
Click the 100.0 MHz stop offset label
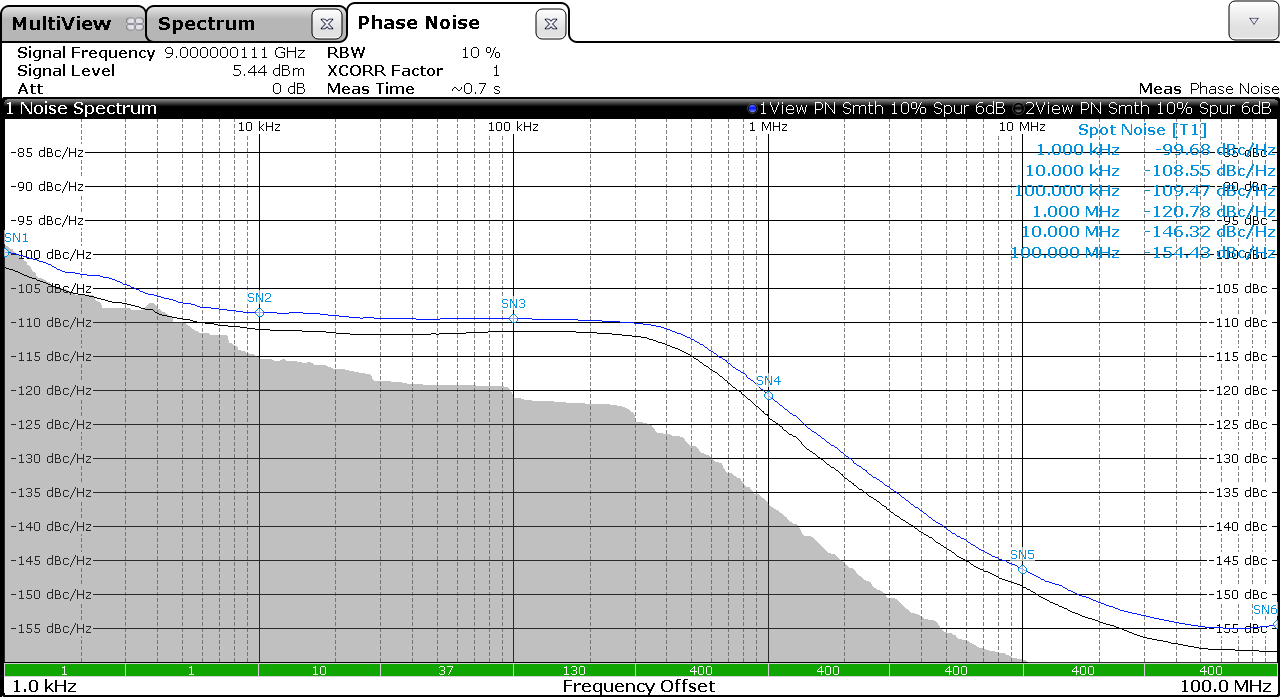point(1225,686)
